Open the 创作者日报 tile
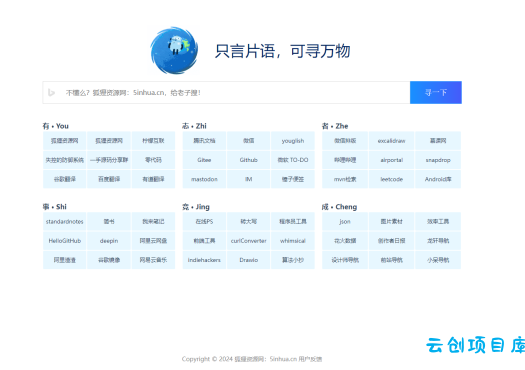The height and width of the screenshot is (370, 525). pos(391,241)
